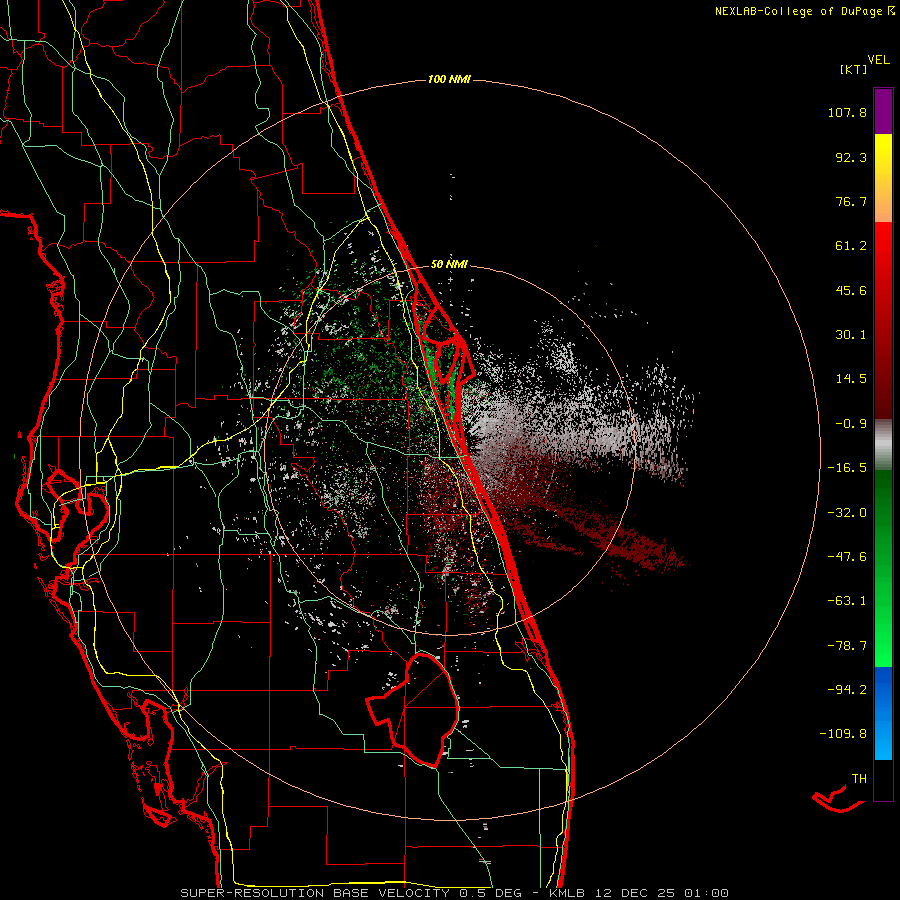Click the TH label below the color bar
Image resolution: width=900 pixels, height=900 pixels.
coord(859,779)
